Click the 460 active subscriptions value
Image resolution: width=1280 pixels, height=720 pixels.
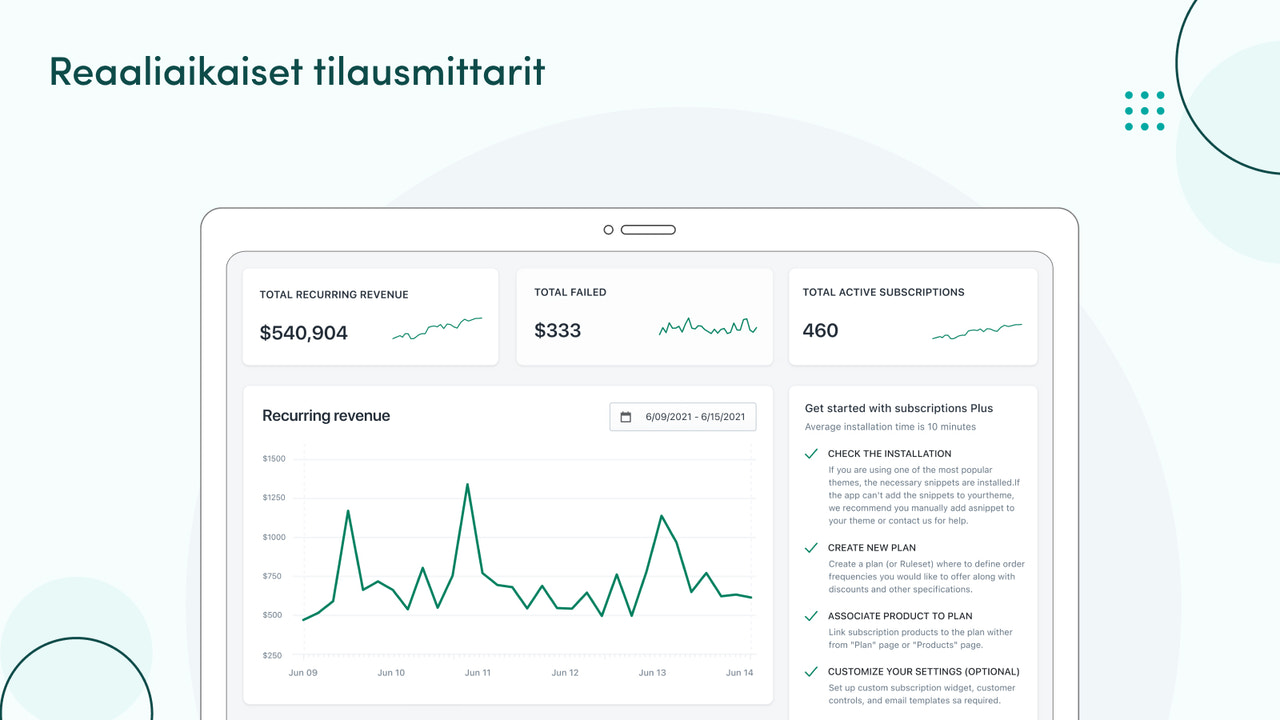[x=820, y=330]
